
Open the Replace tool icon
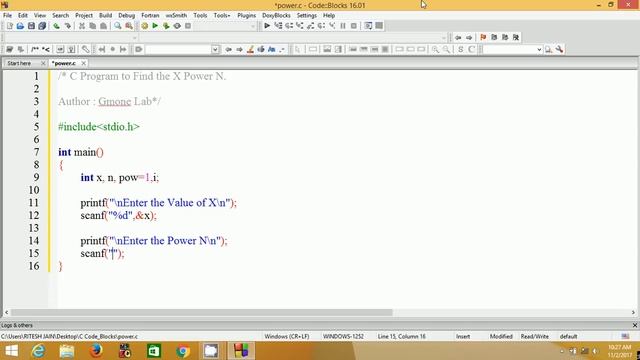(x=129, y=26)
